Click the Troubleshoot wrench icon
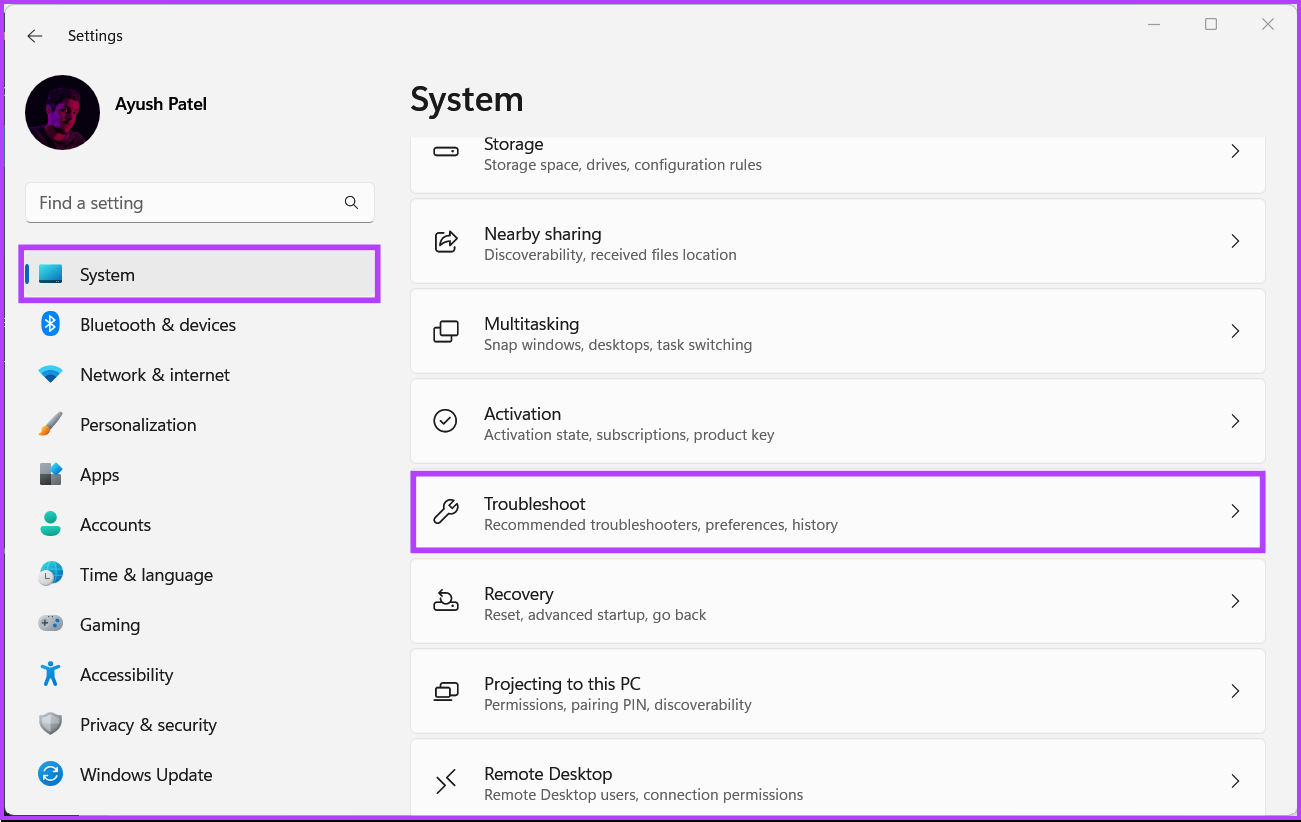1301x822 pixels. coord(445,511)
